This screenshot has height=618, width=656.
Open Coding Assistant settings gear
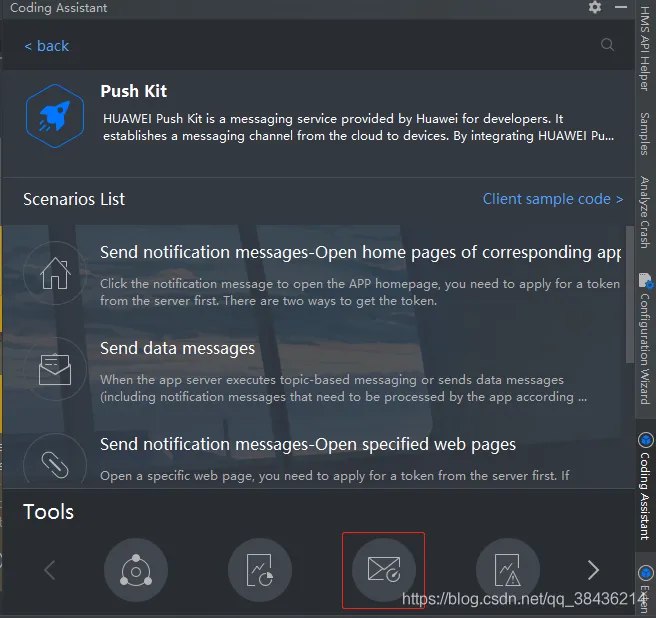[x=594, y=7]
